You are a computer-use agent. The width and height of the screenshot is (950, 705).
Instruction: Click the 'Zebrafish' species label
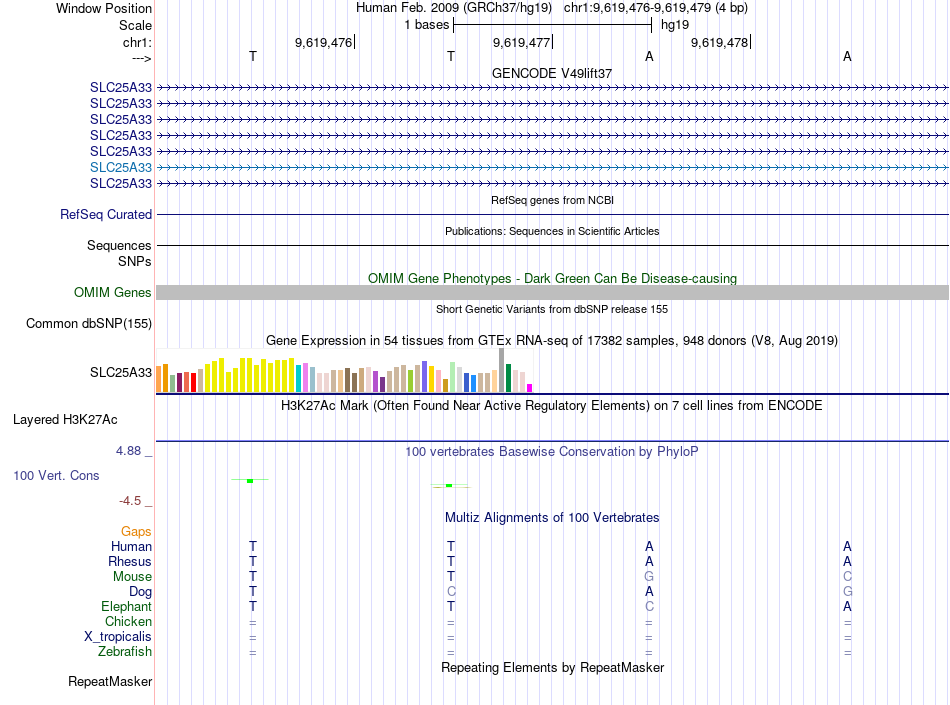click(125, 652)
